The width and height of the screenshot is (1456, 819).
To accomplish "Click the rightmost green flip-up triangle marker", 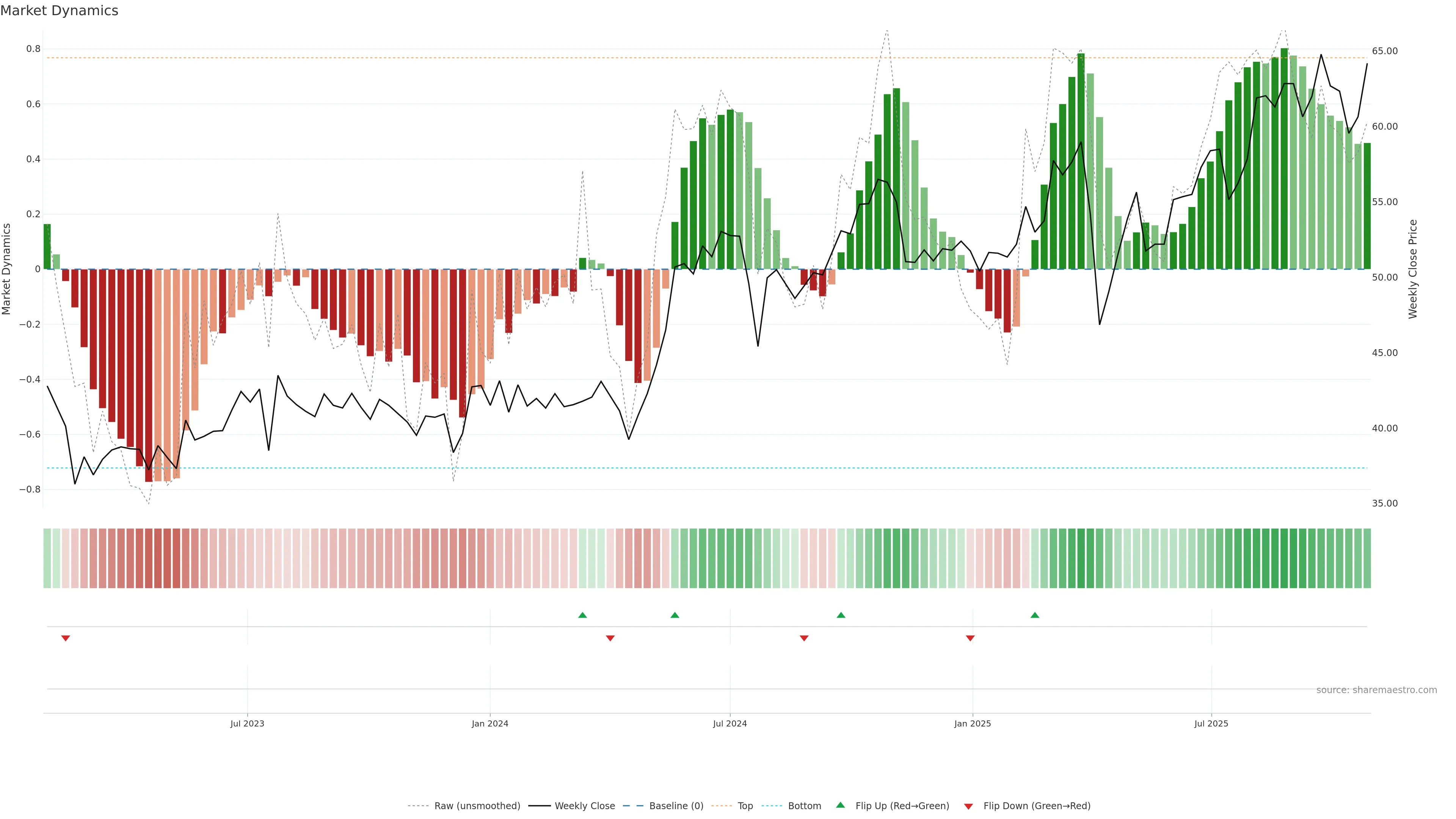I will click(1035, 615).
